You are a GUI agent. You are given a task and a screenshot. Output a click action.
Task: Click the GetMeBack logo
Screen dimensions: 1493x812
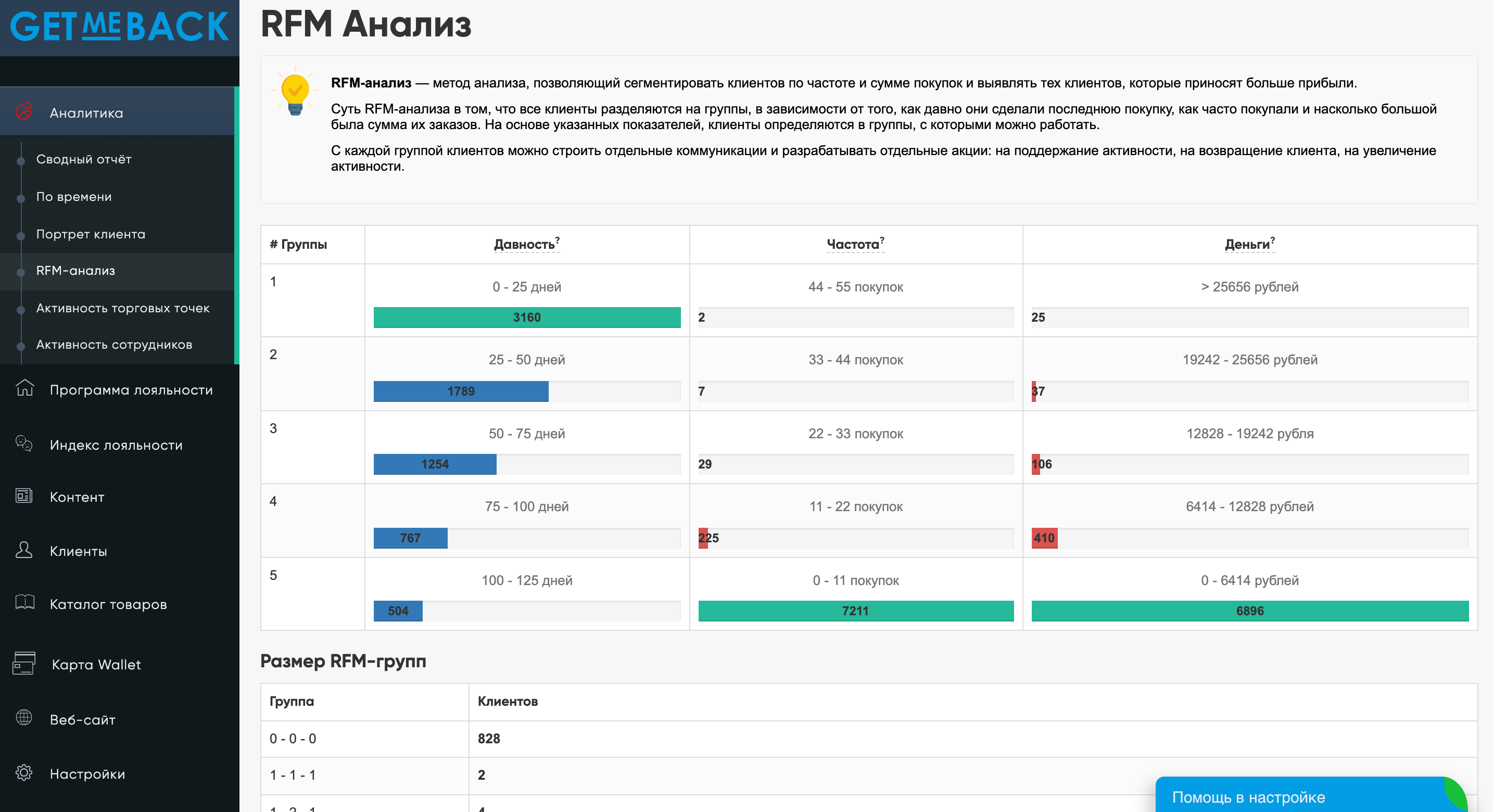119,27
